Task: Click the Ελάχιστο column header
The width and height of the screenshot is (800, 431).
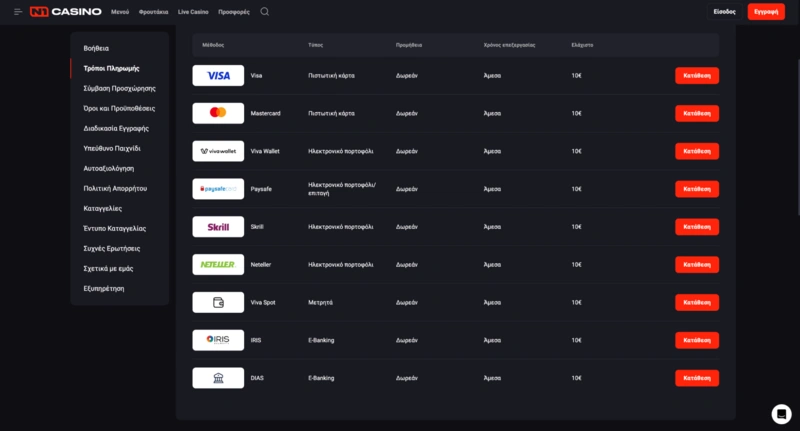Action: (582, 45)
